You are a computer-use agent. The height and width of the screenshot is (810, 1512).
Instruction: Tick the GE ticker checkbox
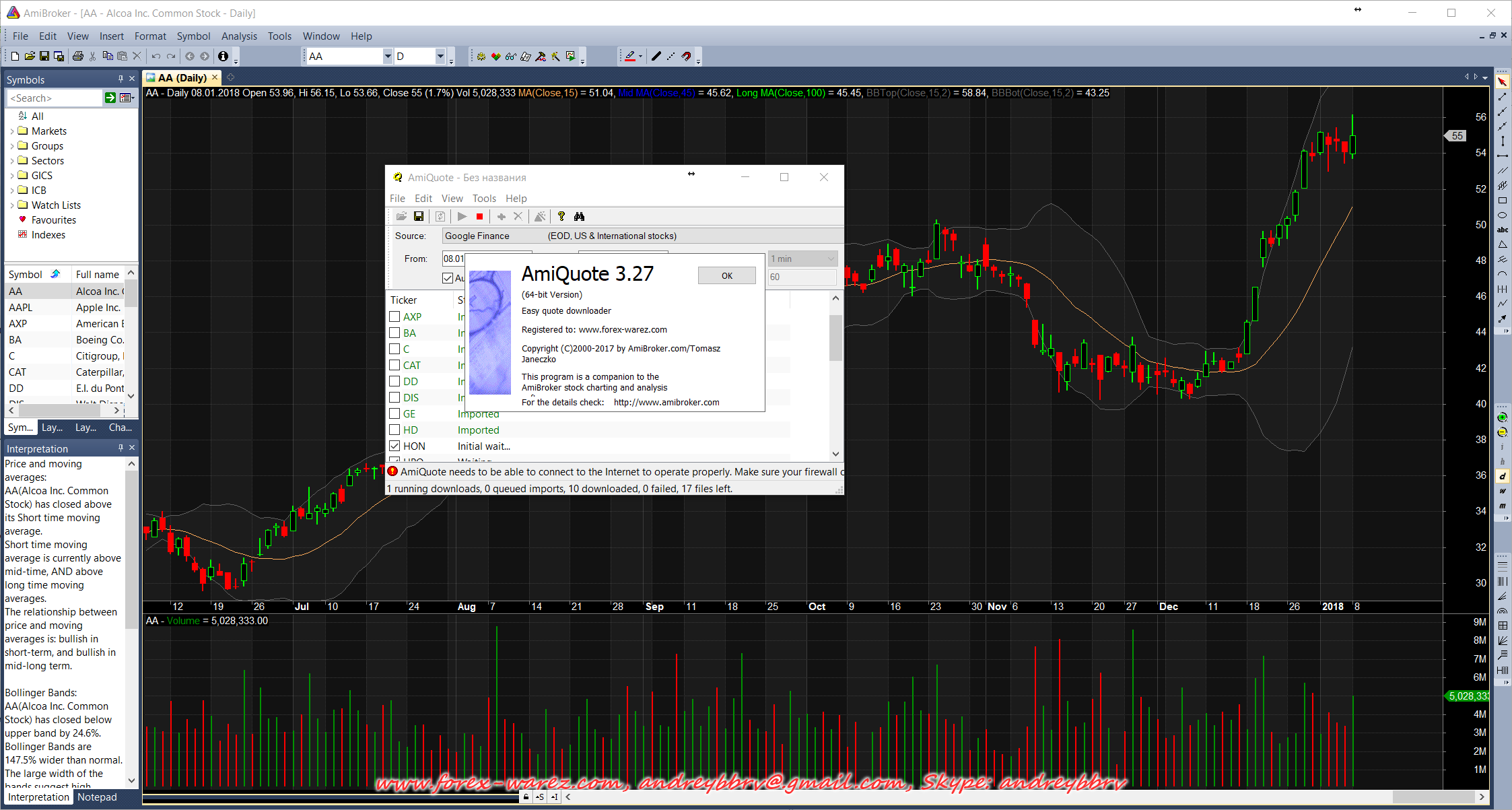395,413
